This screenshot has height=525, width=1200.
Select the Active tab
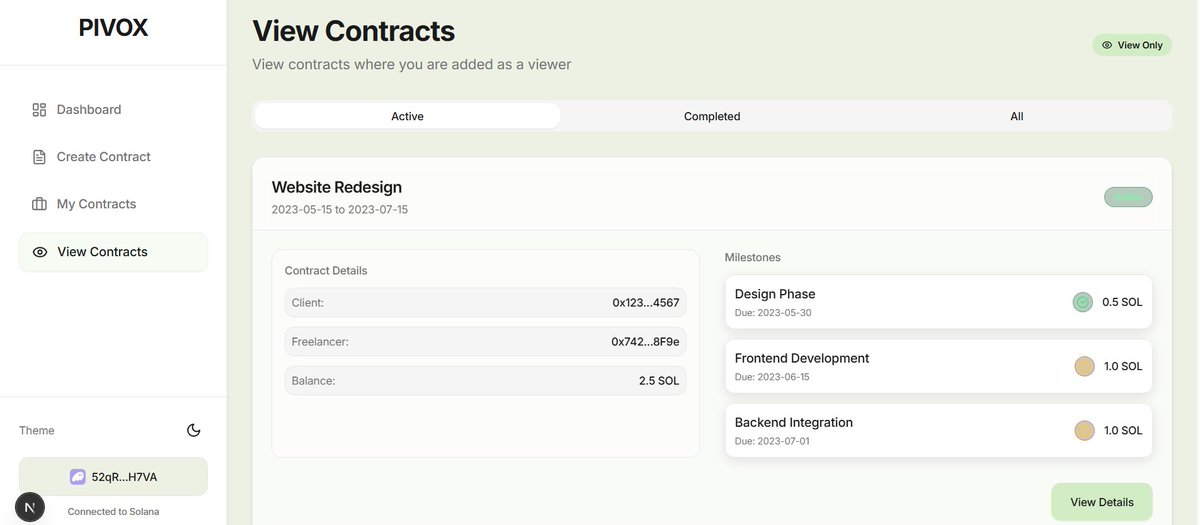click(x=407, y=116)
